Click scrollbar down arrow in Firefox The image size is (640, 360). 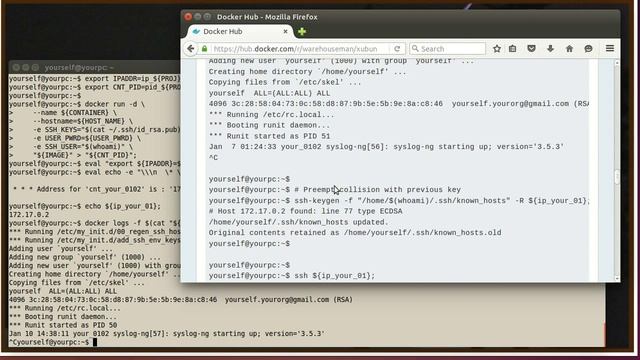[617, 278]
